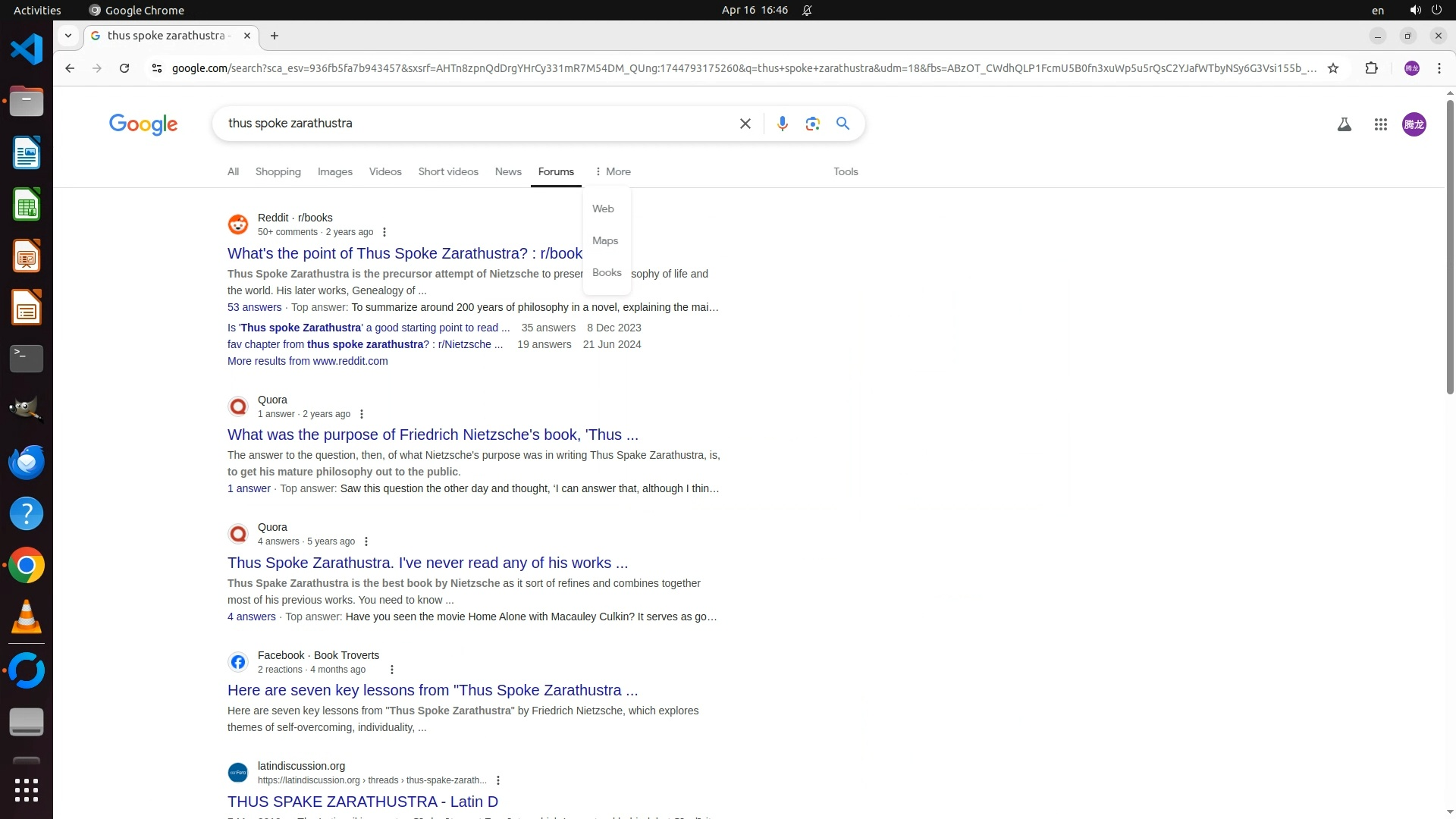This screenshot has height=819, width=1456.
Task: Click the voice search microphone icon
Action: point(782,124)
